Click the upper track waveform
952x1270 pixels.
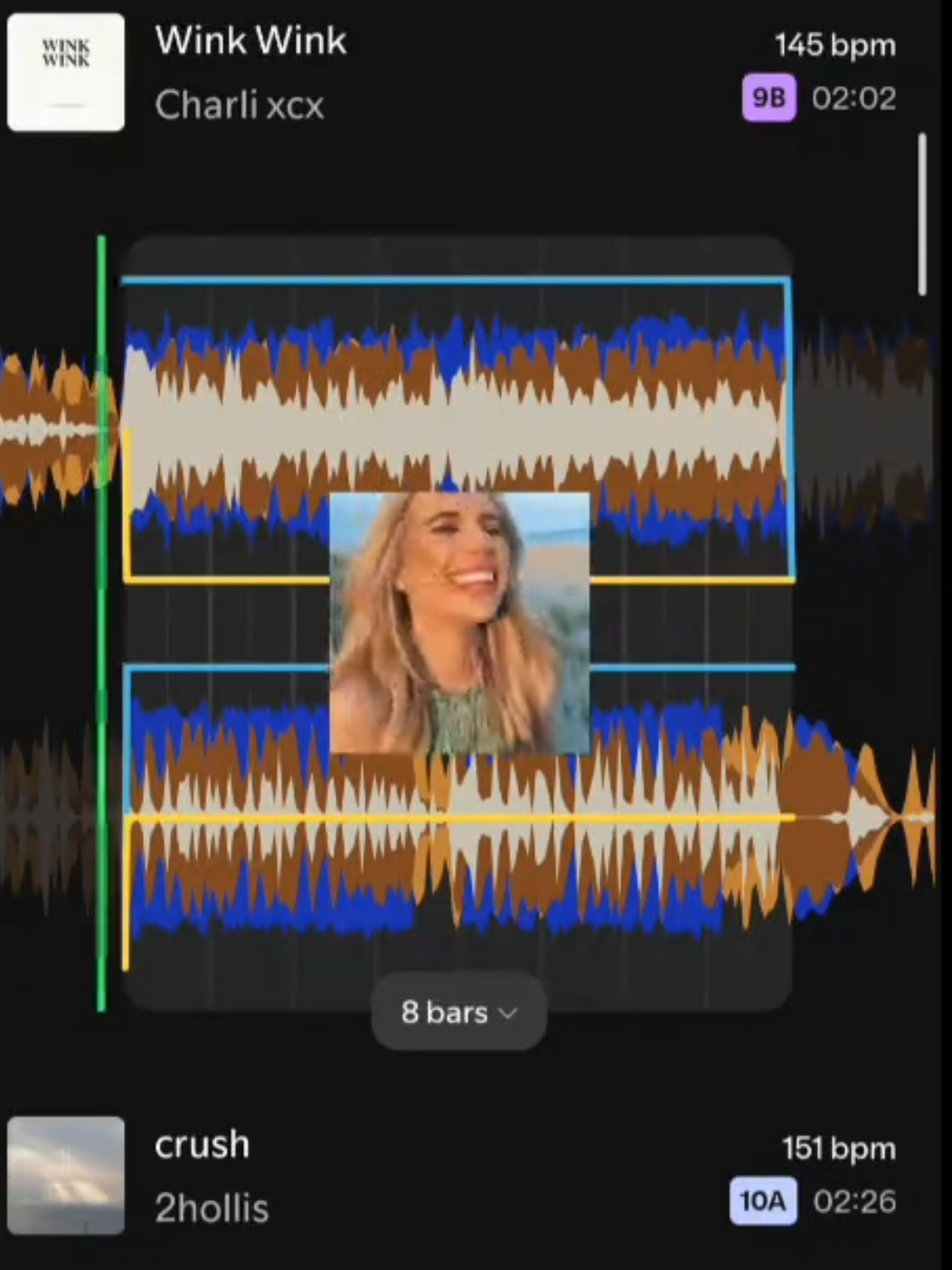(457, 425)
